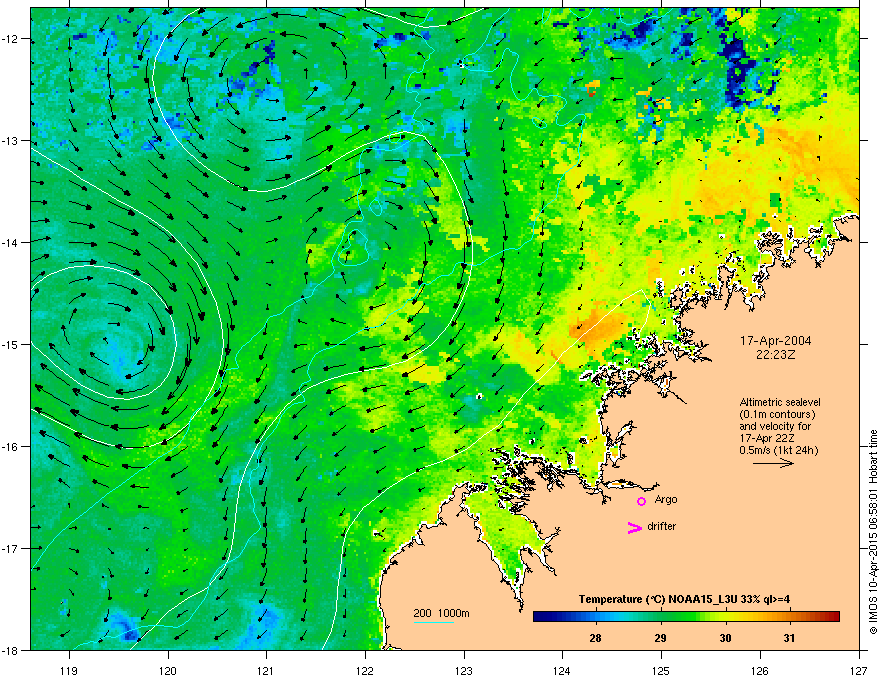Image resolution: width=880 pixels, height=680 pixels.
Task: Click latitude axis label -13
Action: (11, 140)
